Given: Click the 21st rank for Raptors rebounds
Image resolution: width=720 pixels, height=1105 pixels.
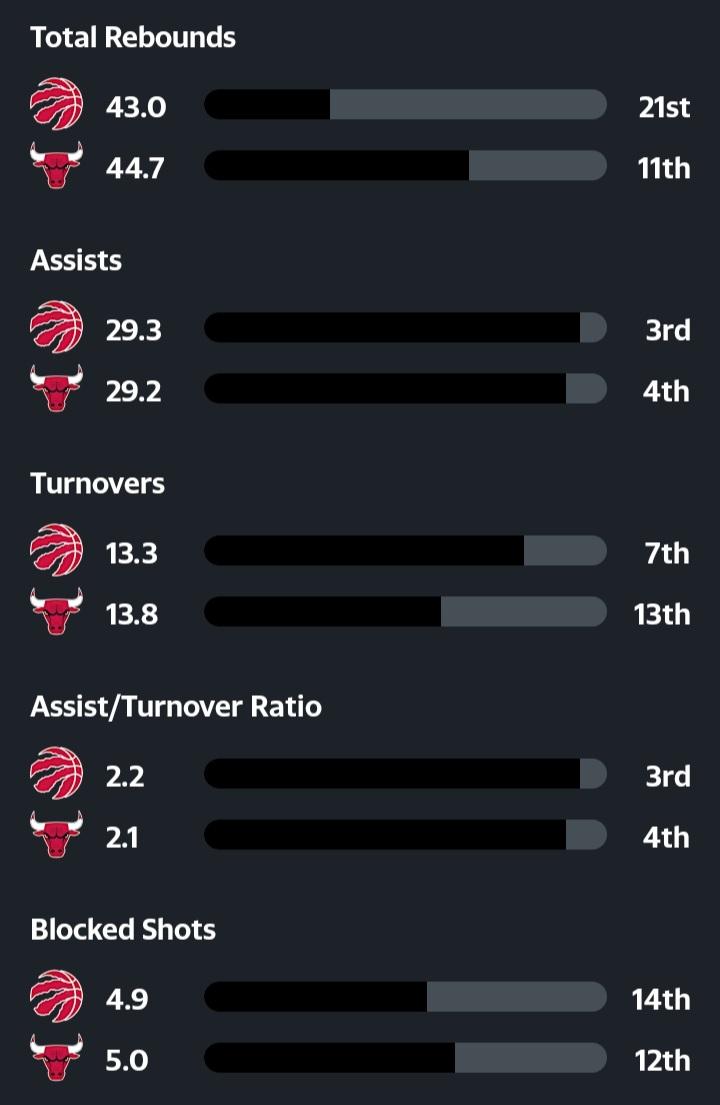Looking at the screenshot, I should pyautogui.click(x=664, y=106).
